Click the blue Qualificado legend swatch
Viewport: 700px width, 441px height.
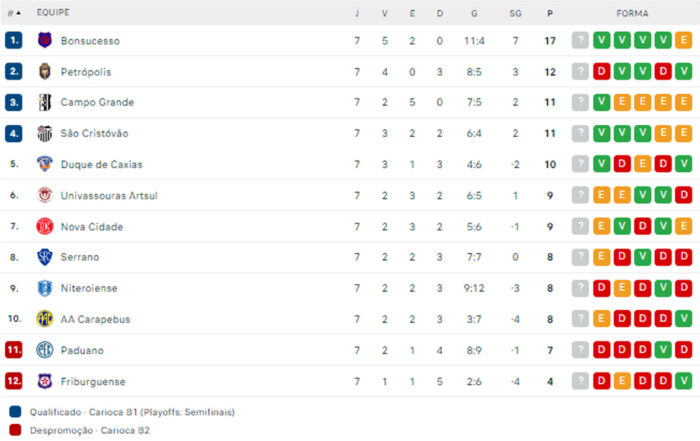(14, 411)
